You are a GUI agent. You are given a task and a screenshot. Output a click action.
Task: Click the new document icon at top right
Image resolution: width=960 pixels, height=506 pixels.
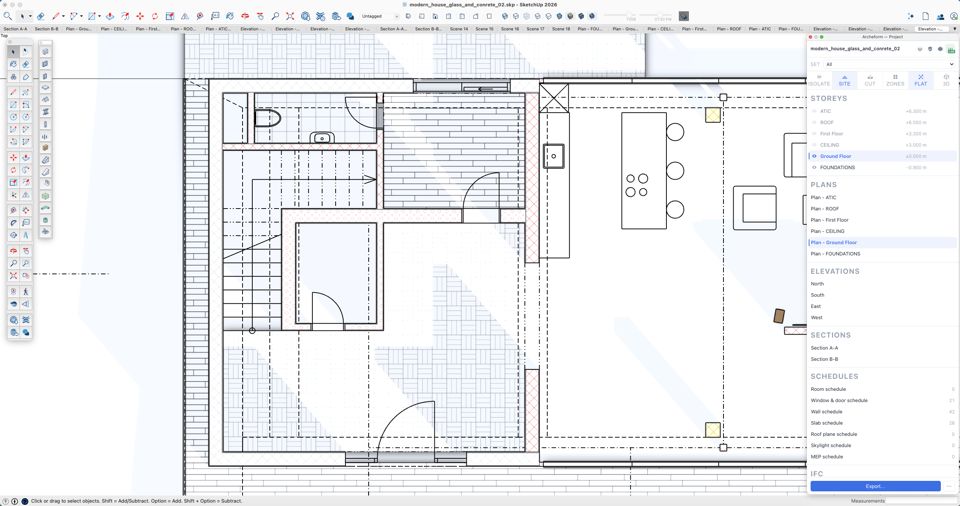[x=925, y=16]
